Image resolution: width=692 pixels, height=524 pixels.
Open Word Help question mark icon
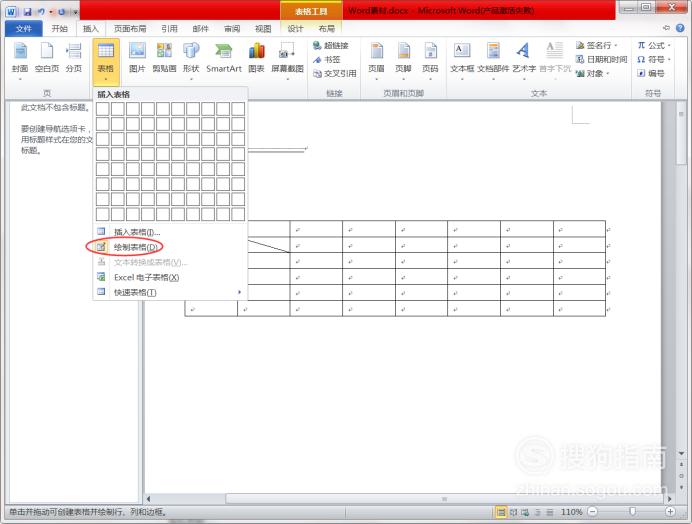point(681,28)
